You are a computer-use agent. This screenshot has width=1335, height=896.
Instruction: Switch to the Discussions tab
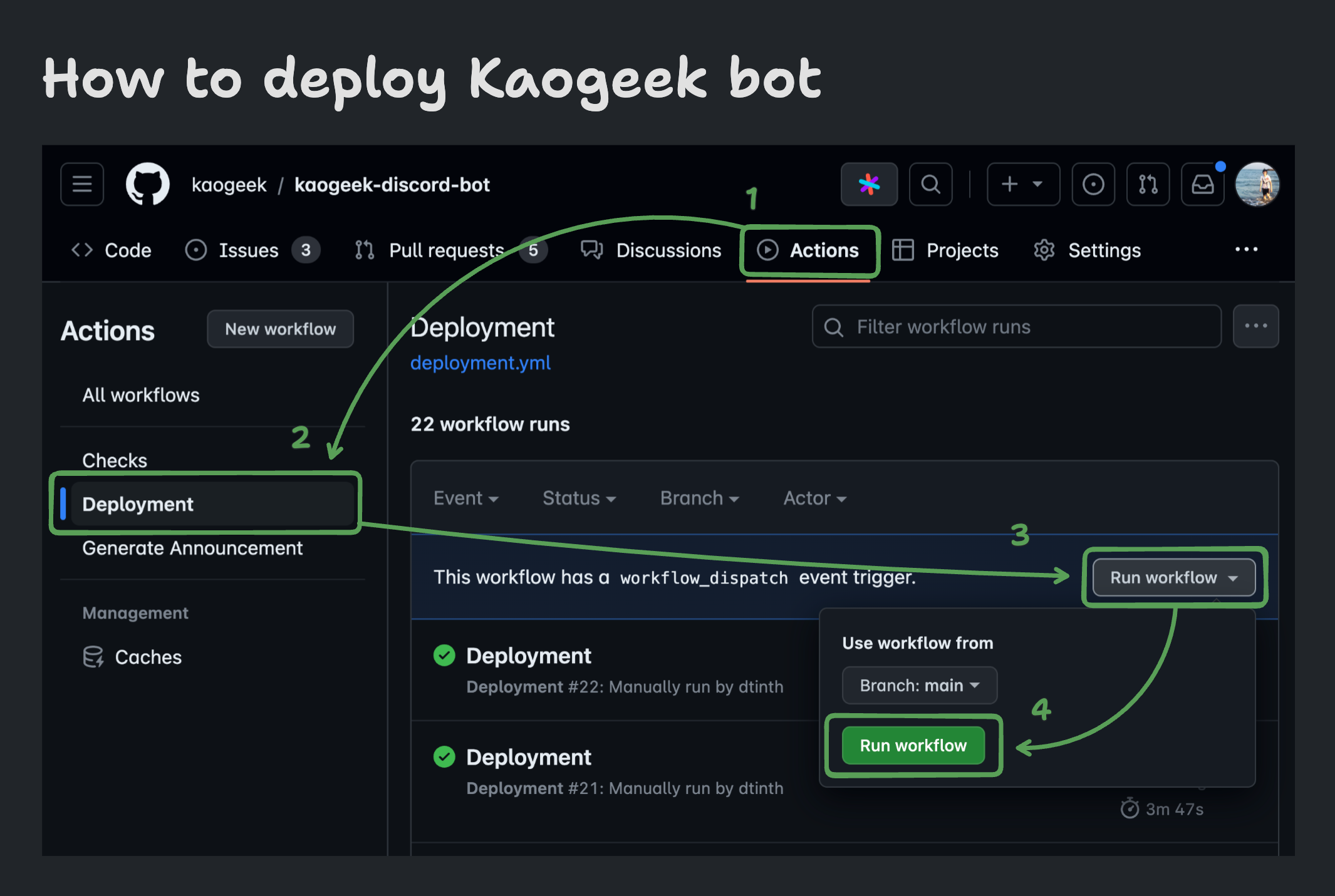[x=650, y=250]
